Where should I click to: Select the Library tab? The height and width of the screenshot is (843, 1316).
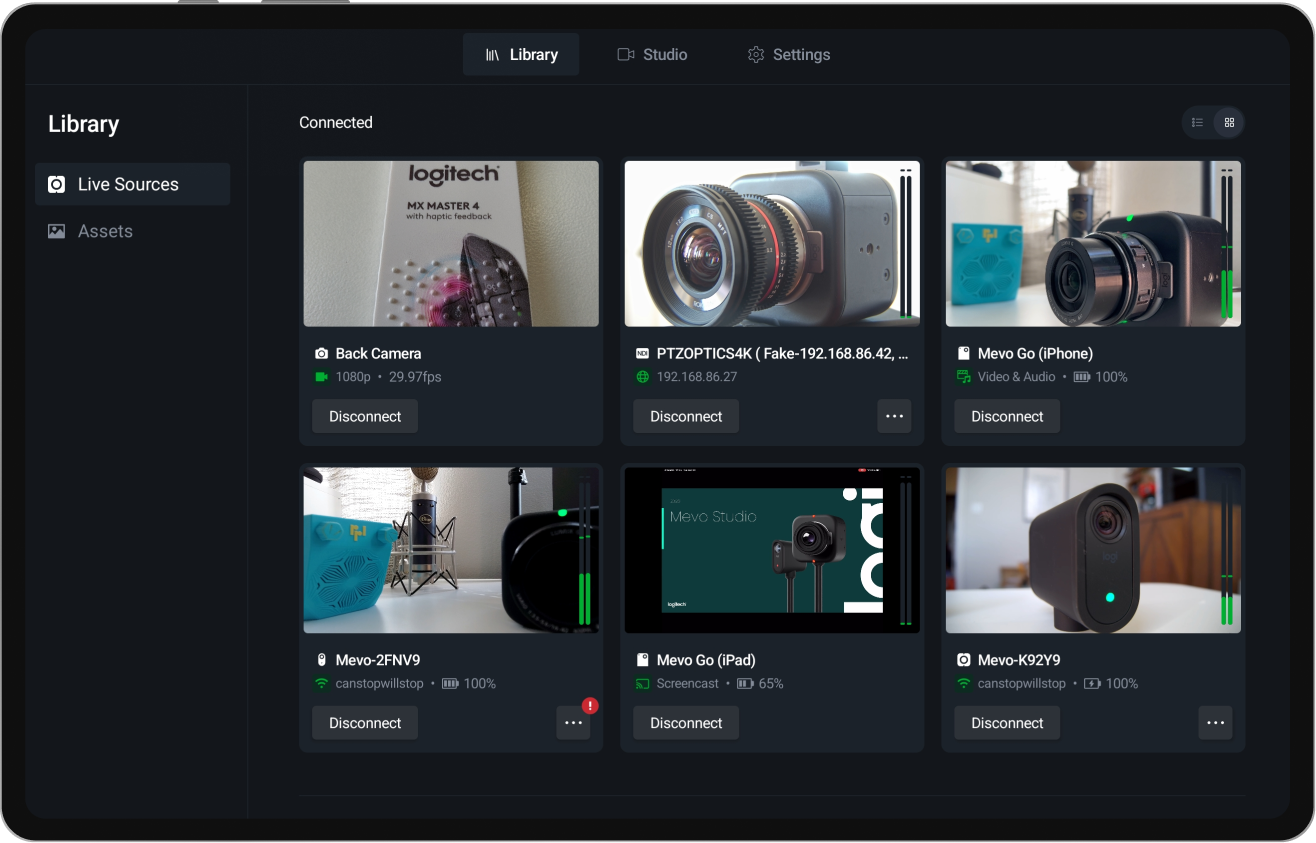point(521,54)
